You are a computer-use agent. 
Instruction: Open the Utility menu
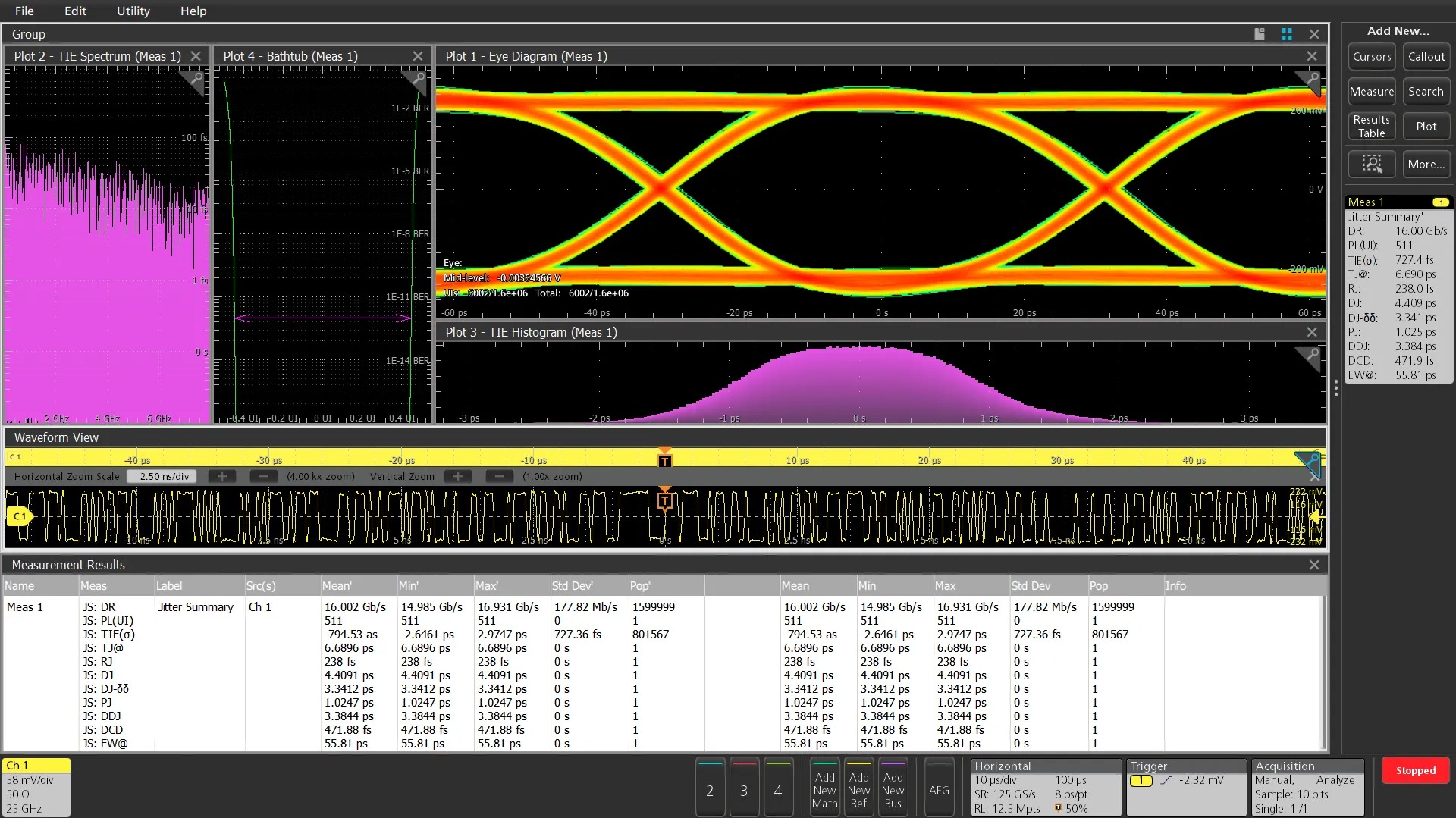point(133,11)
